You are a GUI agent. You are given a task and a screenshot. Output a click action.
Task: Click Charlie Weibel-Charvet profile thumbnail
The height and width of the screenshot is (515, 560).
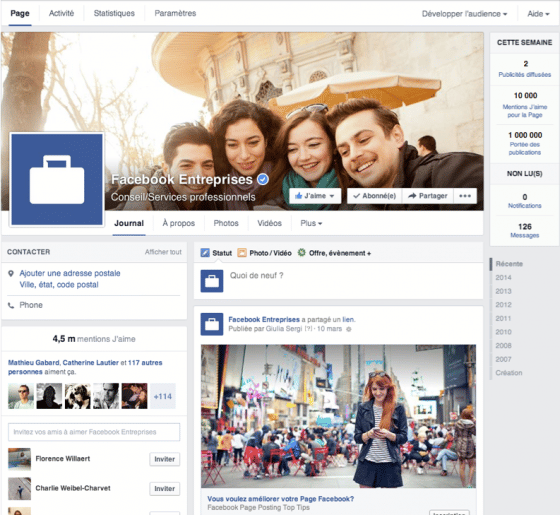(19, 489)
